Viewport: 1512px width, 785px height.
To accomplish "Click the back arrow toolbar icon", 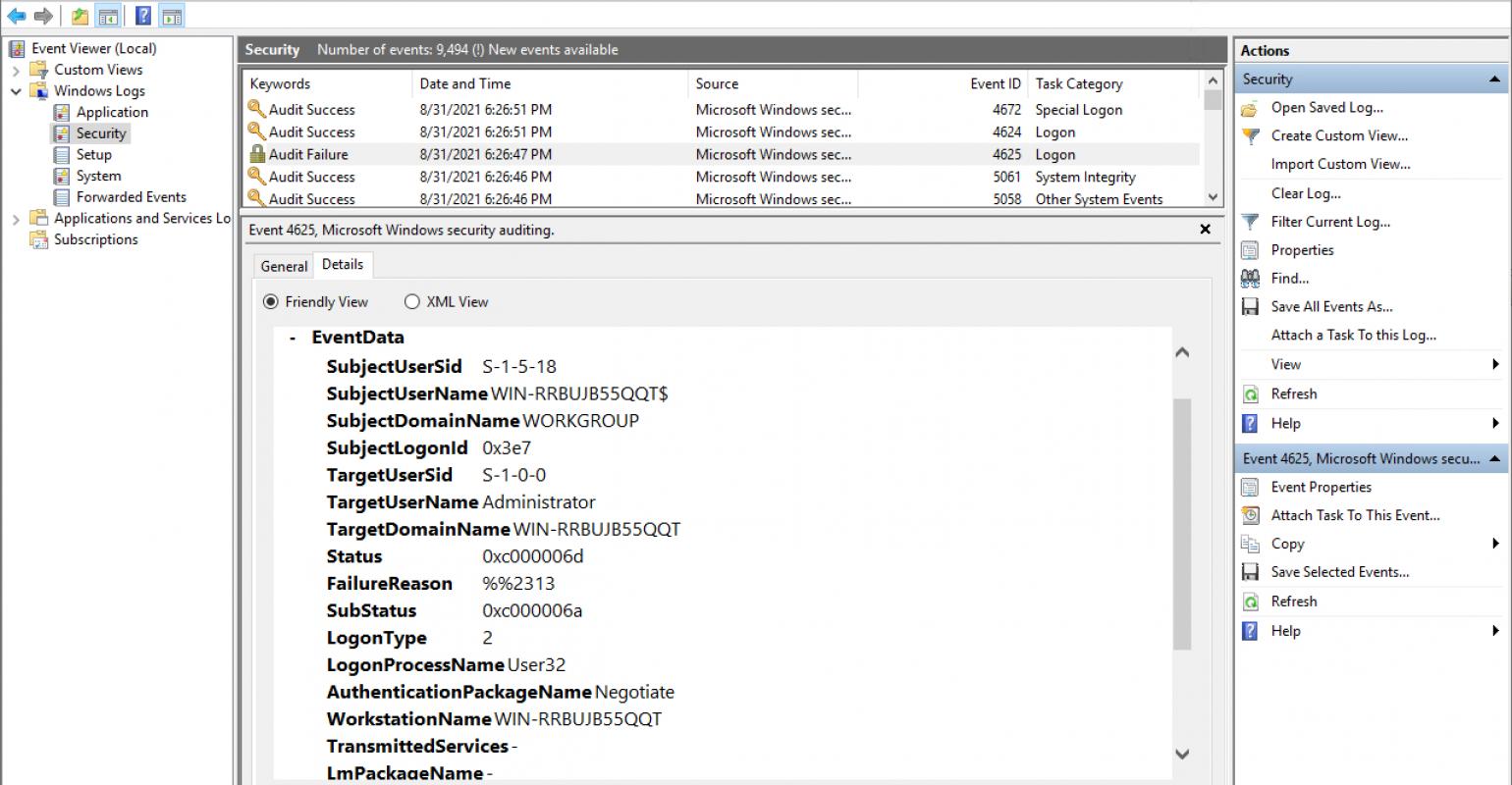I will (x=16, y=16).
